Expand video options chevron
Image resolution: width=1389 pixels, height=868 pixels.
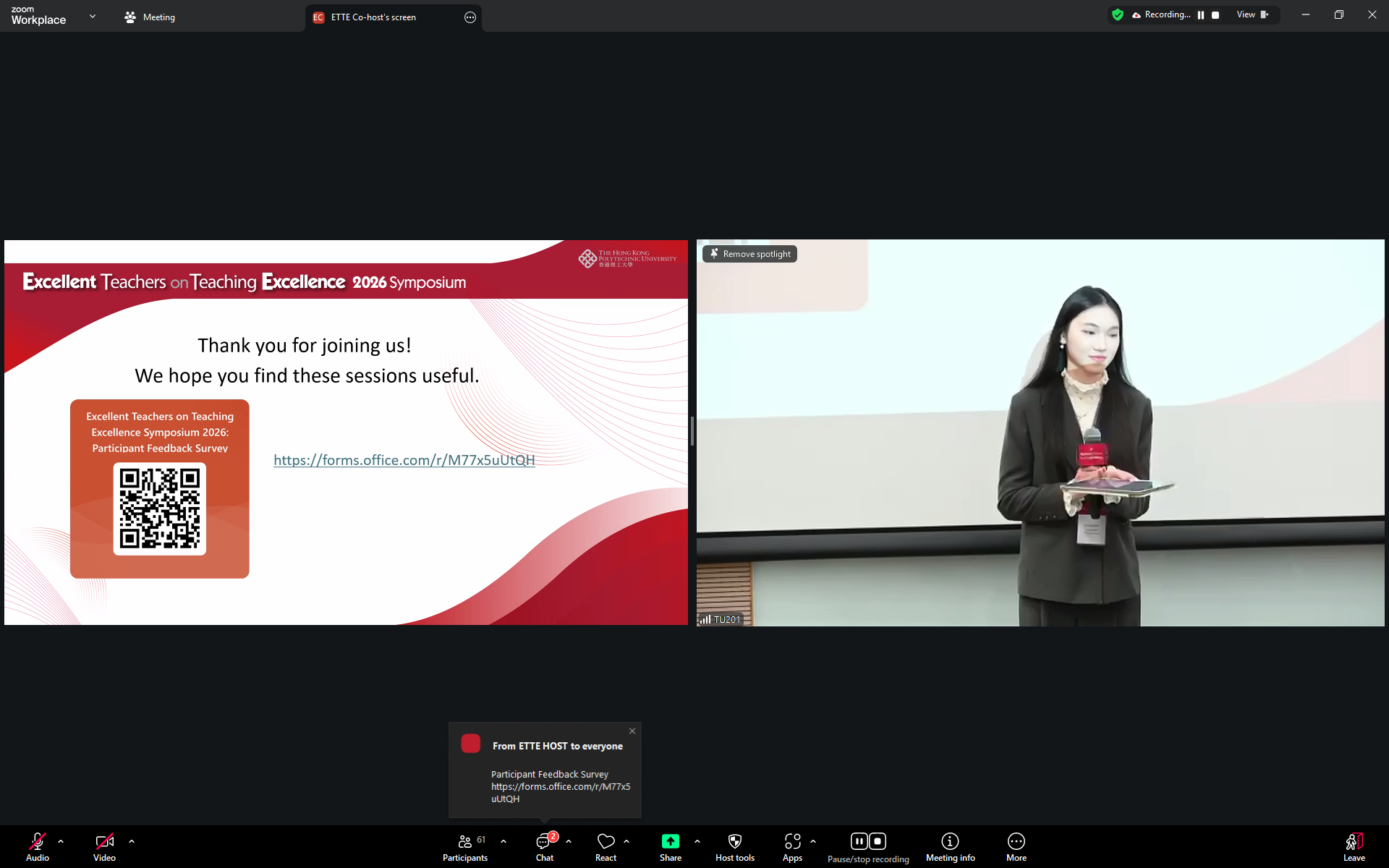click(132, 841)
